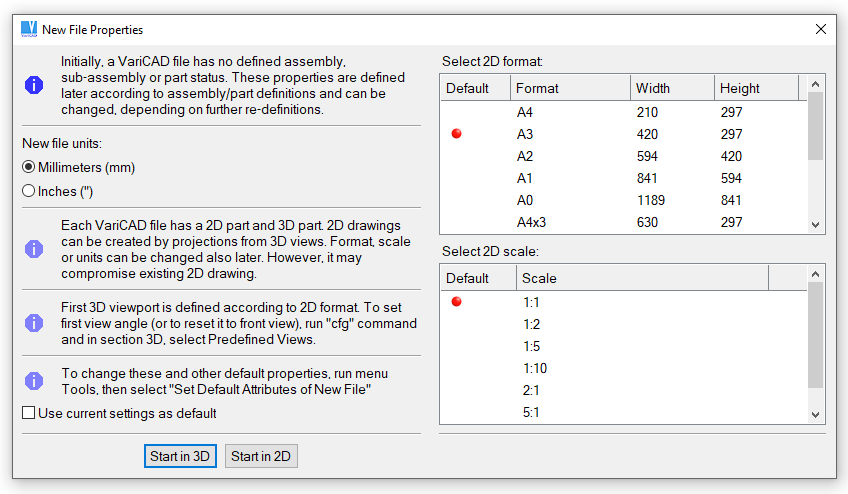
Task: Enable Use current settings as default
Action: pyautogui.click(x=29, y=413)
